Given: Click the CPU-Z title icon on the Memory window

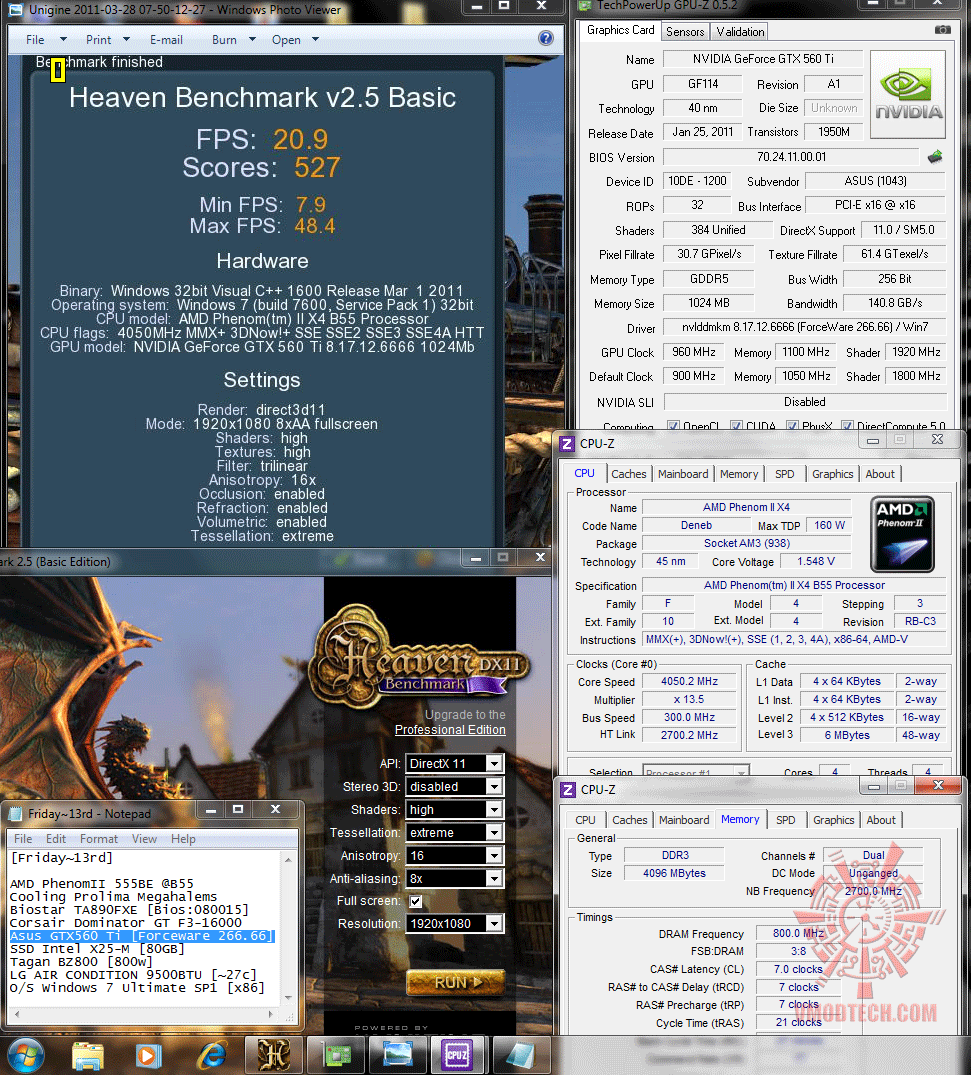Looking at the screenshot, I should [568, 790].
